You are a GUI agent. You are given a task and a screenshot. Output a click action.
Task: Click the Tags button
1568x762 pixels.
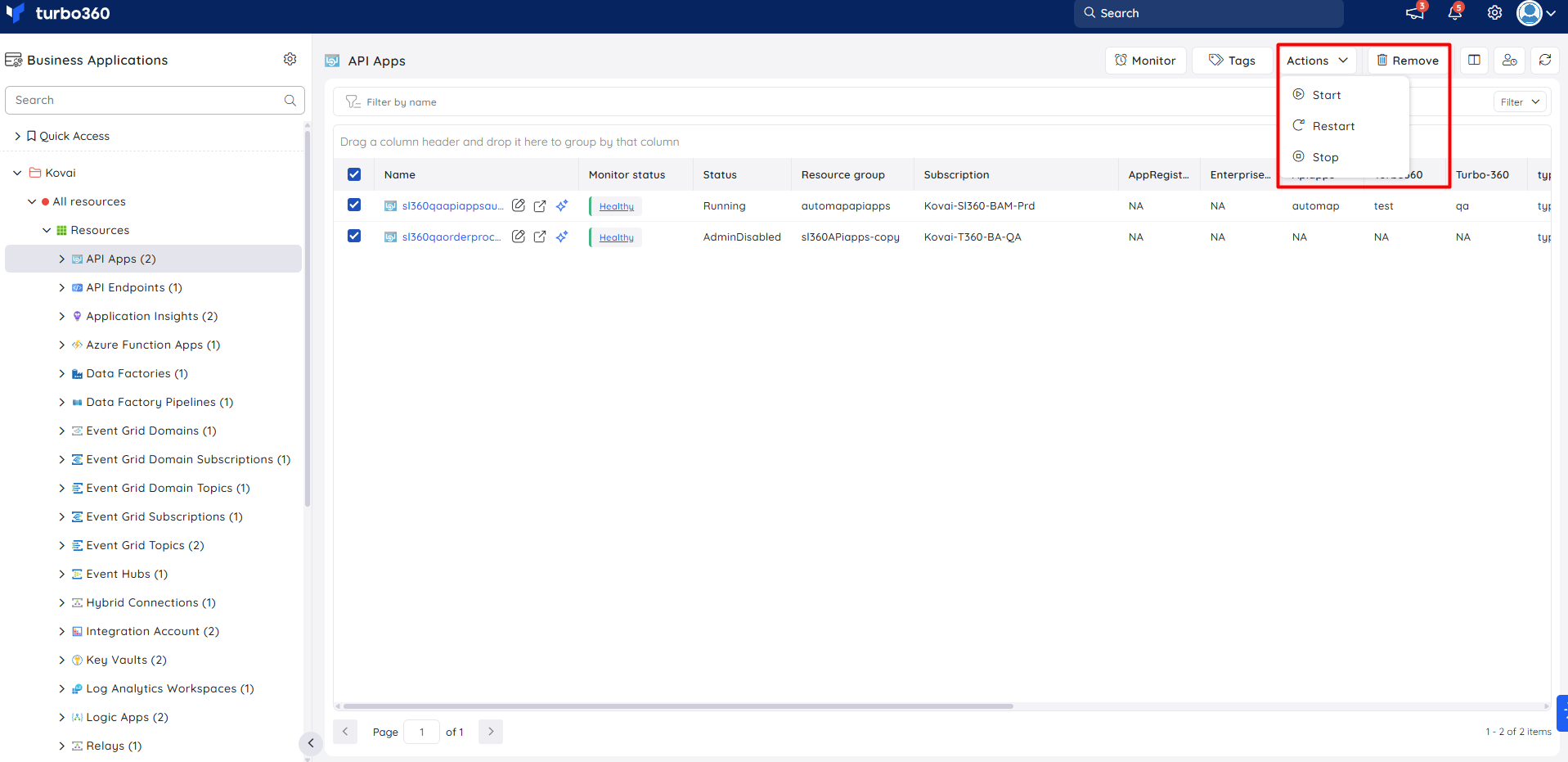coord(1232,61)
